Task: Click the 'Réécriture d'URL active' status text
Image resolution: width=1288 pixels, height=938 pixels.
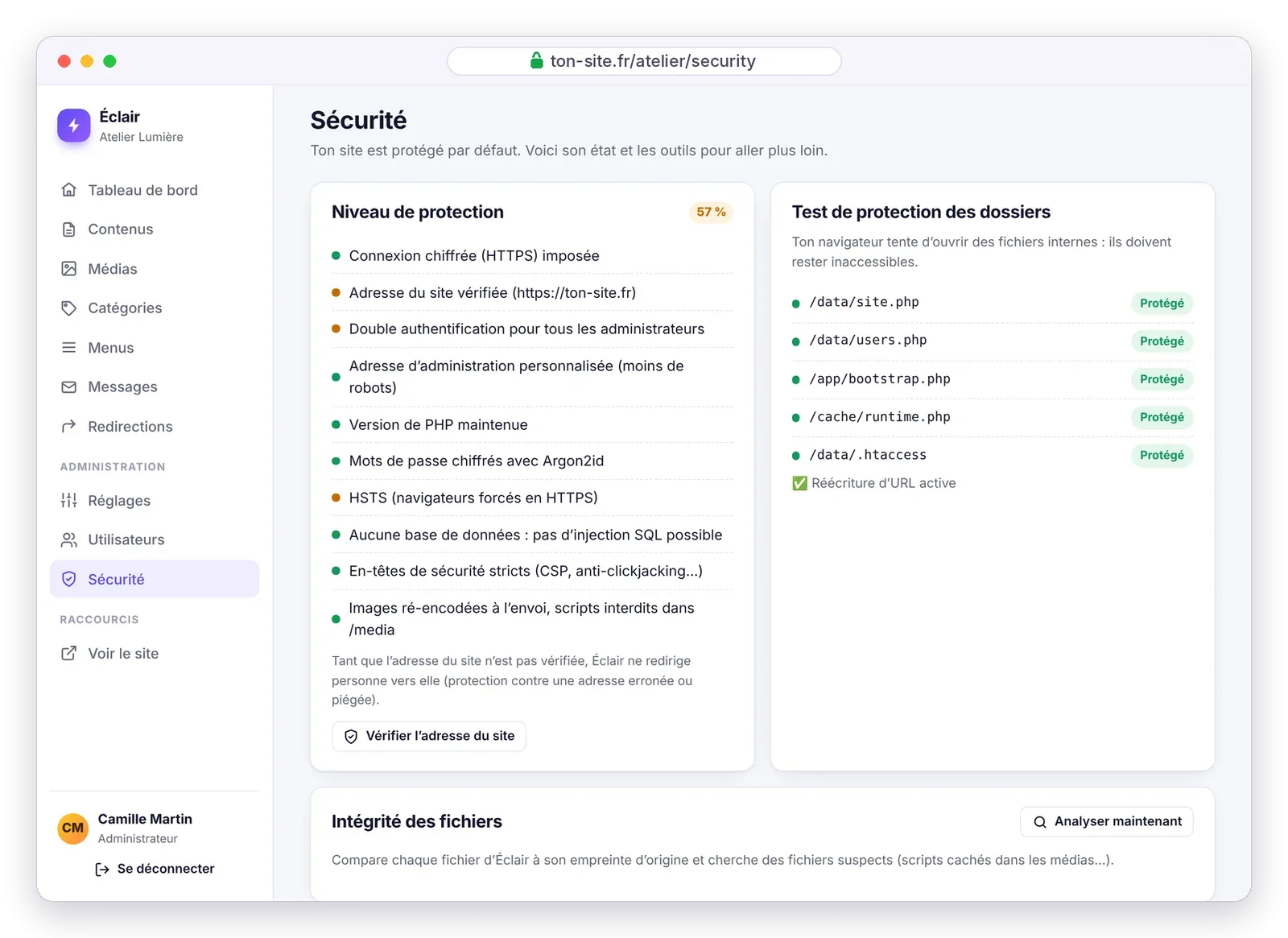Action: click(883, 483)
